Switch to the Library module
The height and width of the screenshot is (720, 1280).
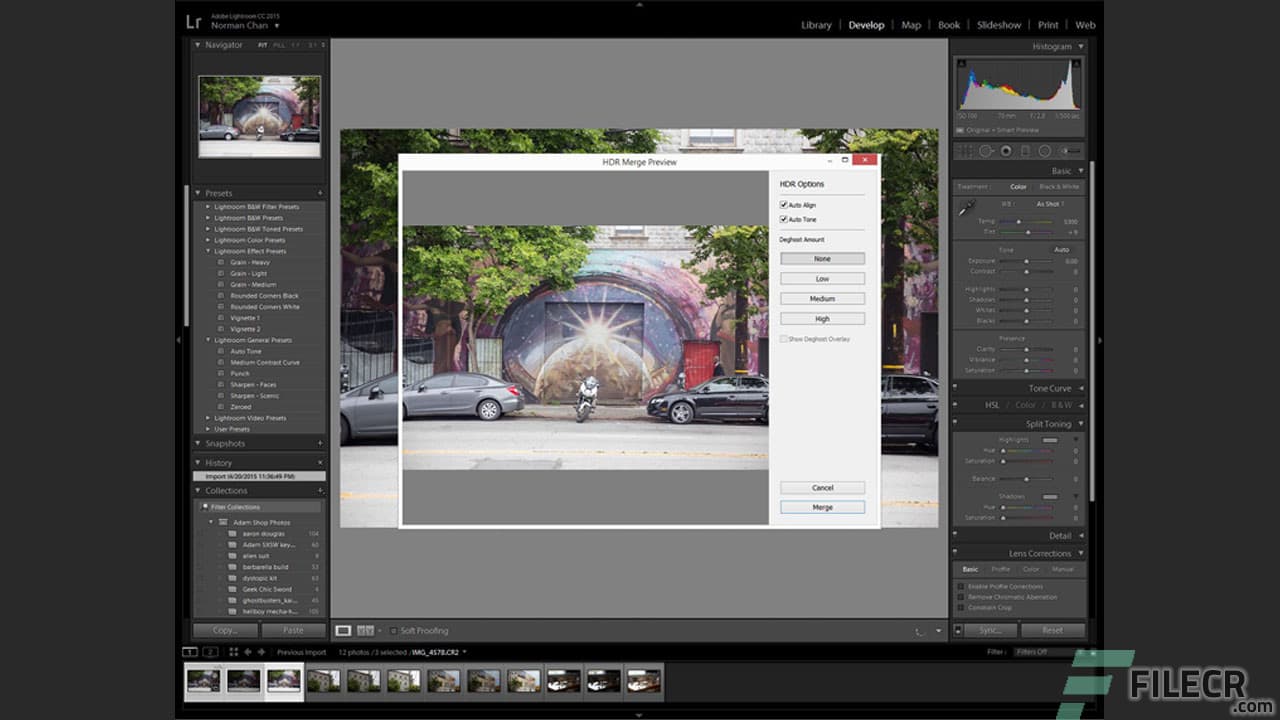pyautogui.click(x=816, y=25)
